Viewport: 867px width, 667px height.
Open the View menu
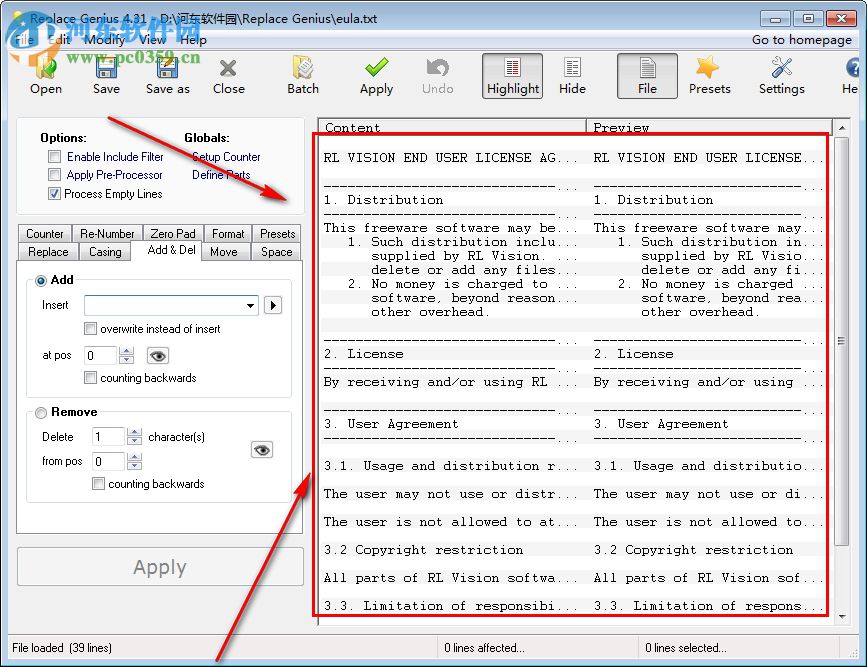pyautogui.click(x=152, y=40)
